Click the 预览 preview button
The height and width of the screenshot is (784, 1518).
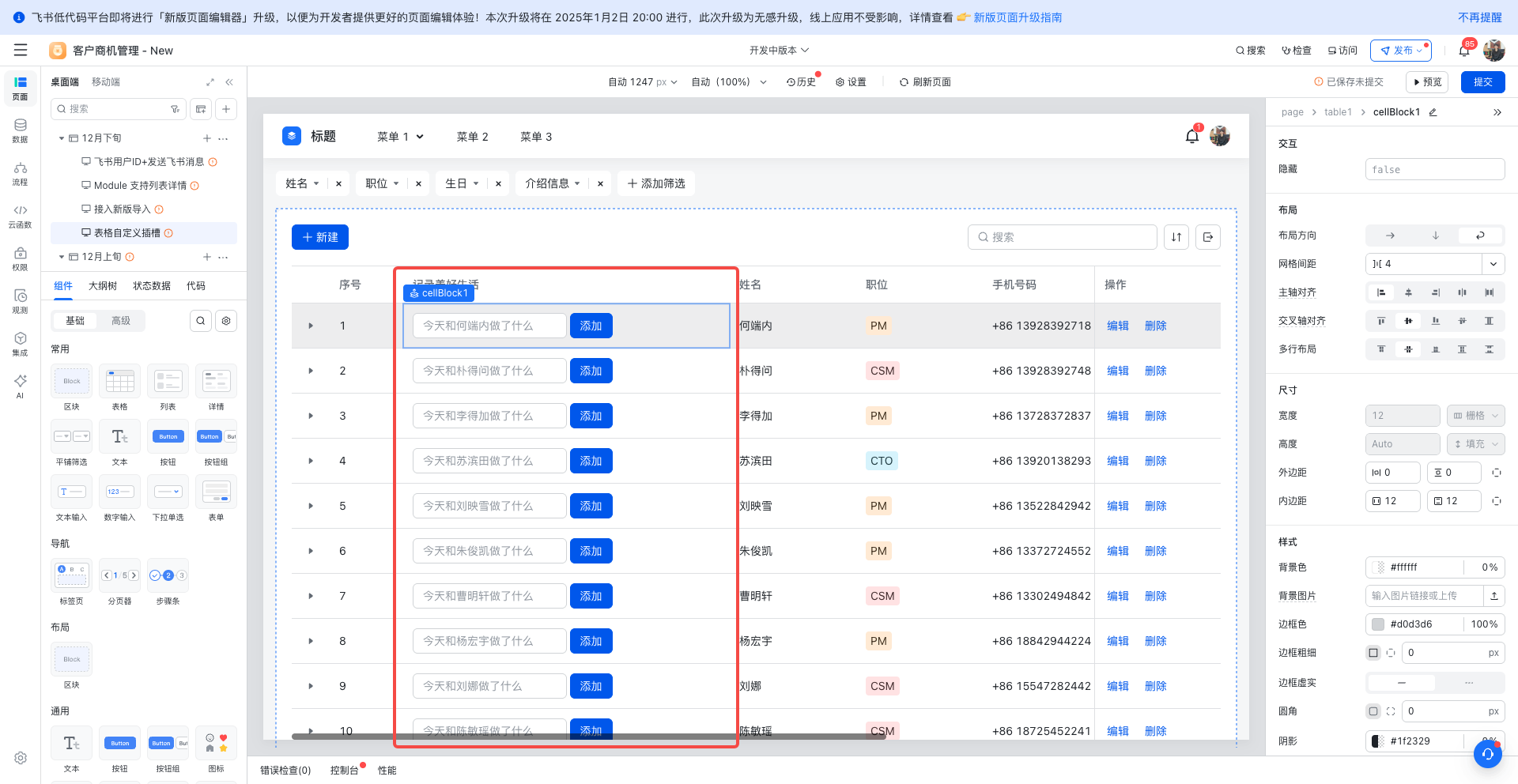coord(1427,82)
